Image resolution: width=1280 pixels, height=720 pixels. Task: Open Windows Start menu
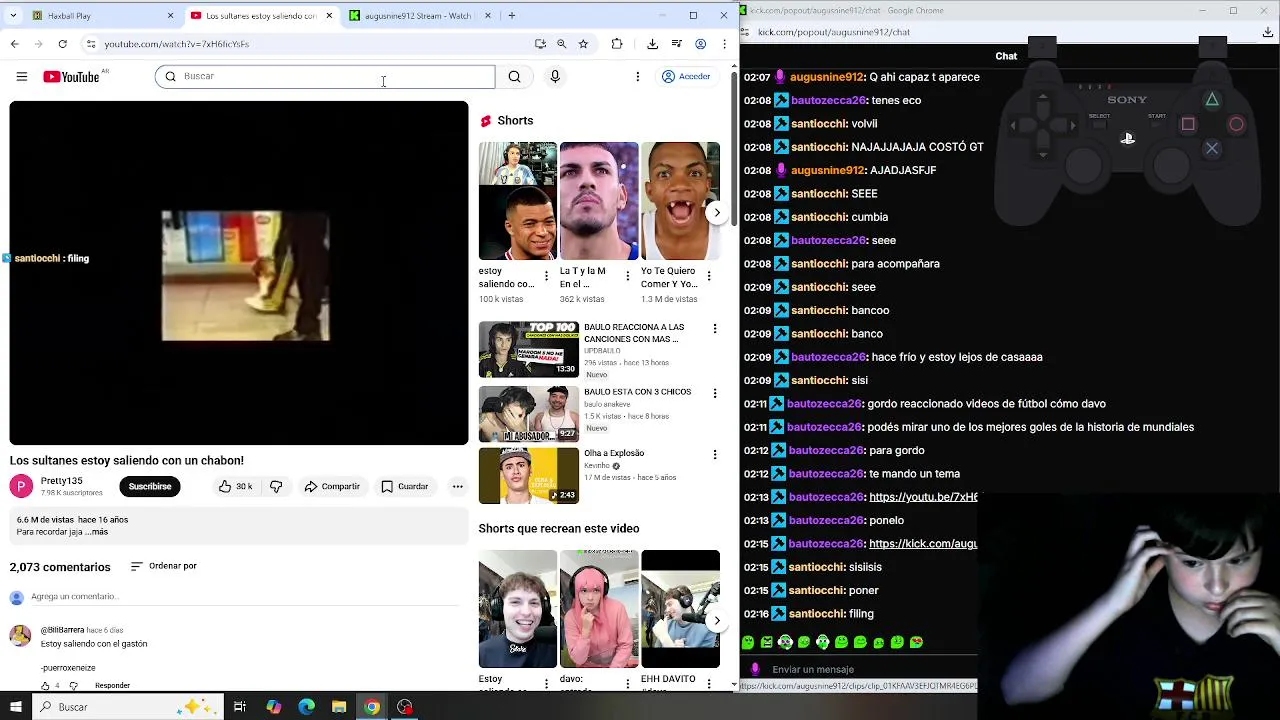pyautogui.click(x=15, y=707)
